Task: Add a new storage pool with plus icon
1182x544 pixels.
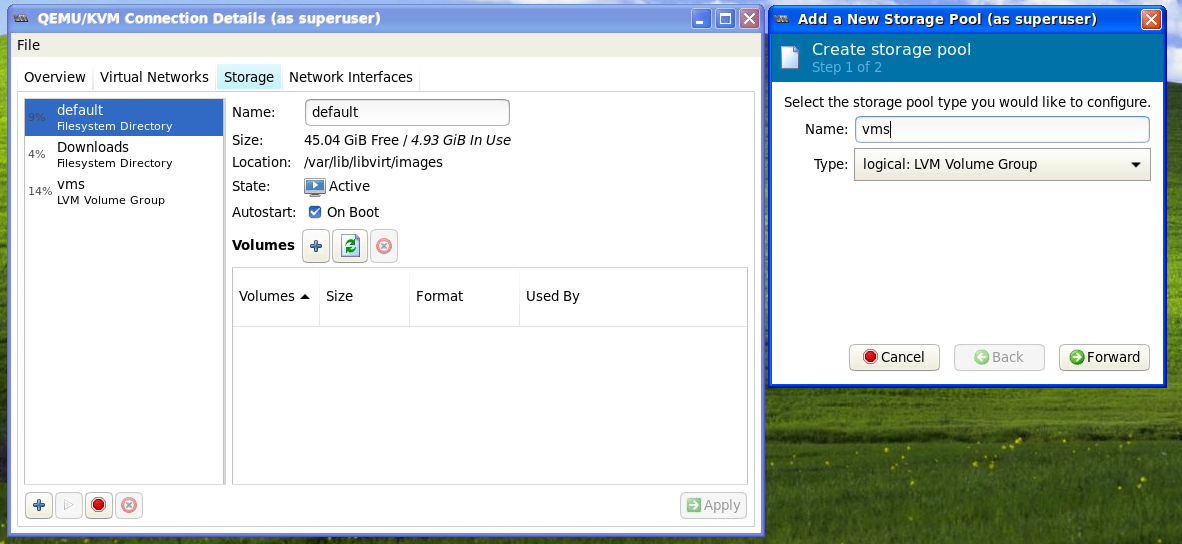Action: (x=38, y=506)
